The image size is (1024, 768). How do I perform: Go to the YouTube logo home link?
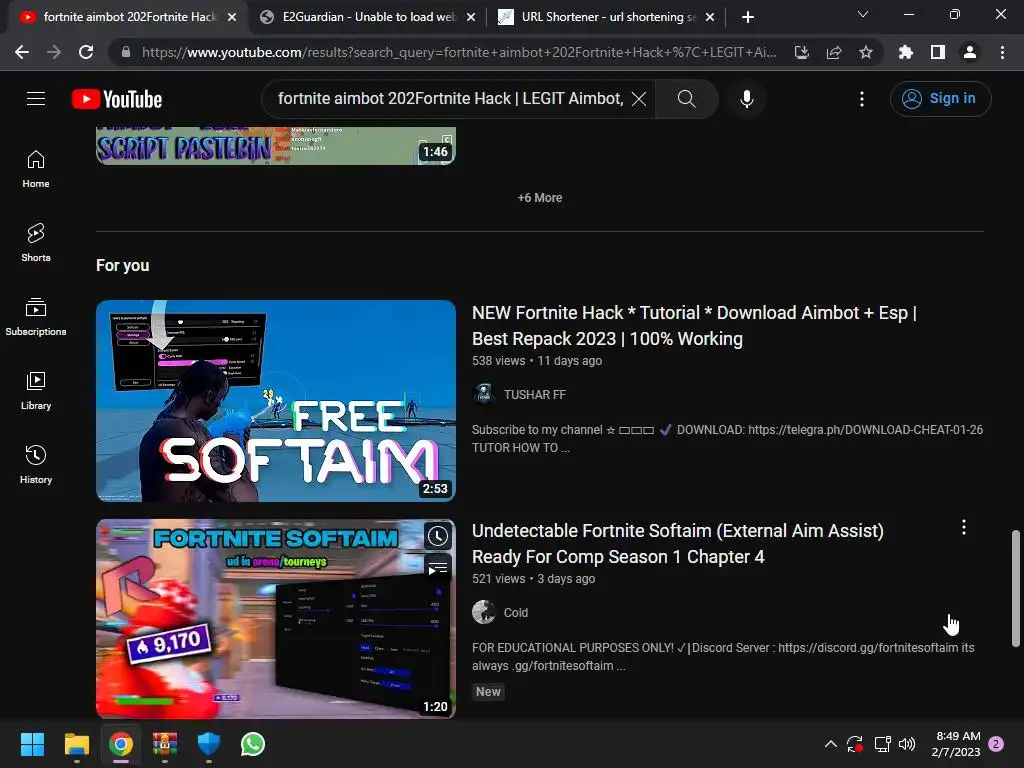(117, 99)
